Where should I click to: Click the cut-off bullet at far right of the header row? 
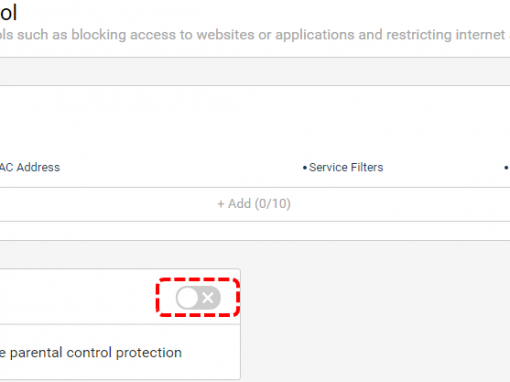[x=506, y=168]
